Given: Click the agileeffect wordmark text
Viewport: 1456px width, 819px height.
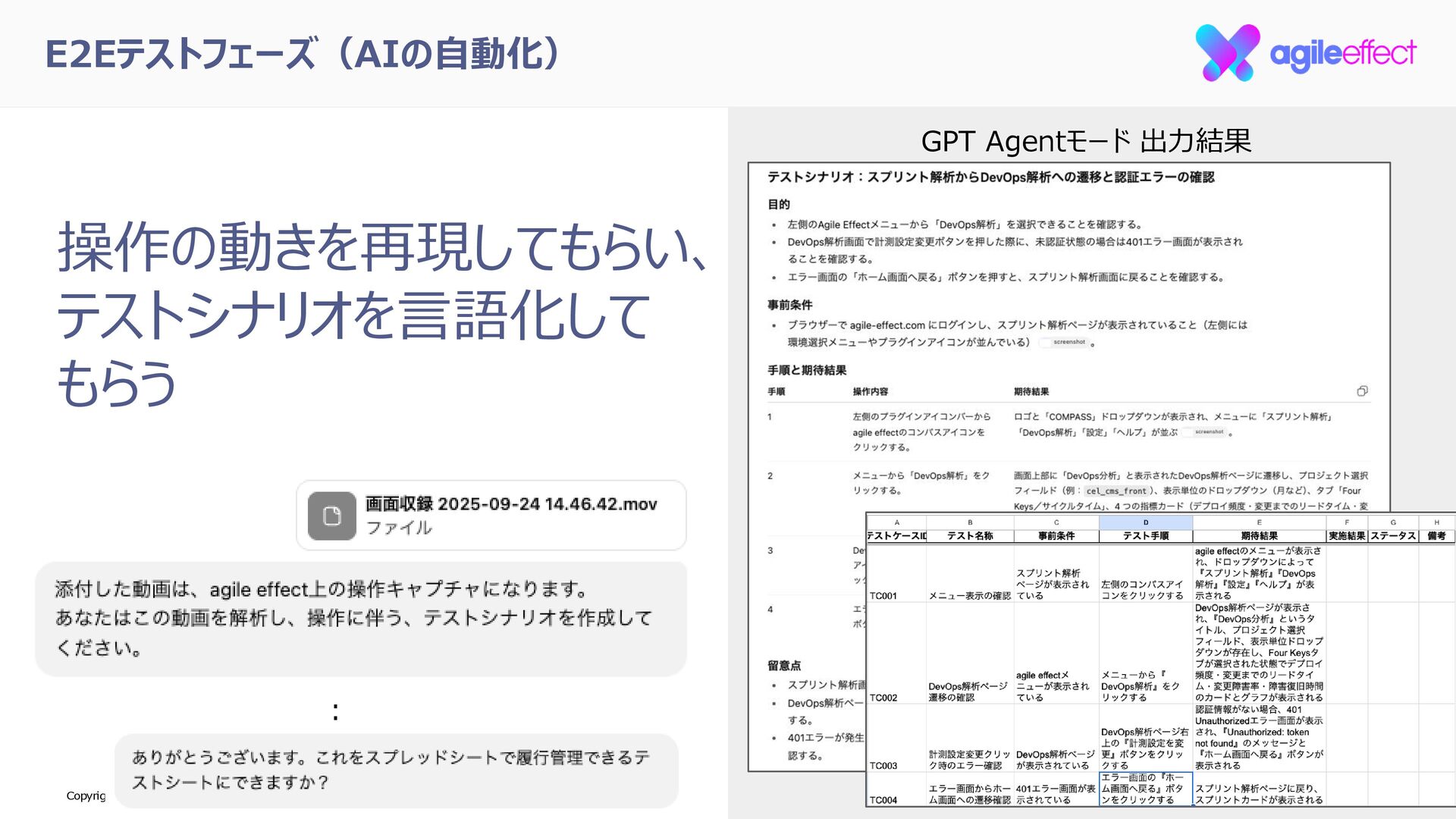Looking at the screenshot, I should point(1342,53).
